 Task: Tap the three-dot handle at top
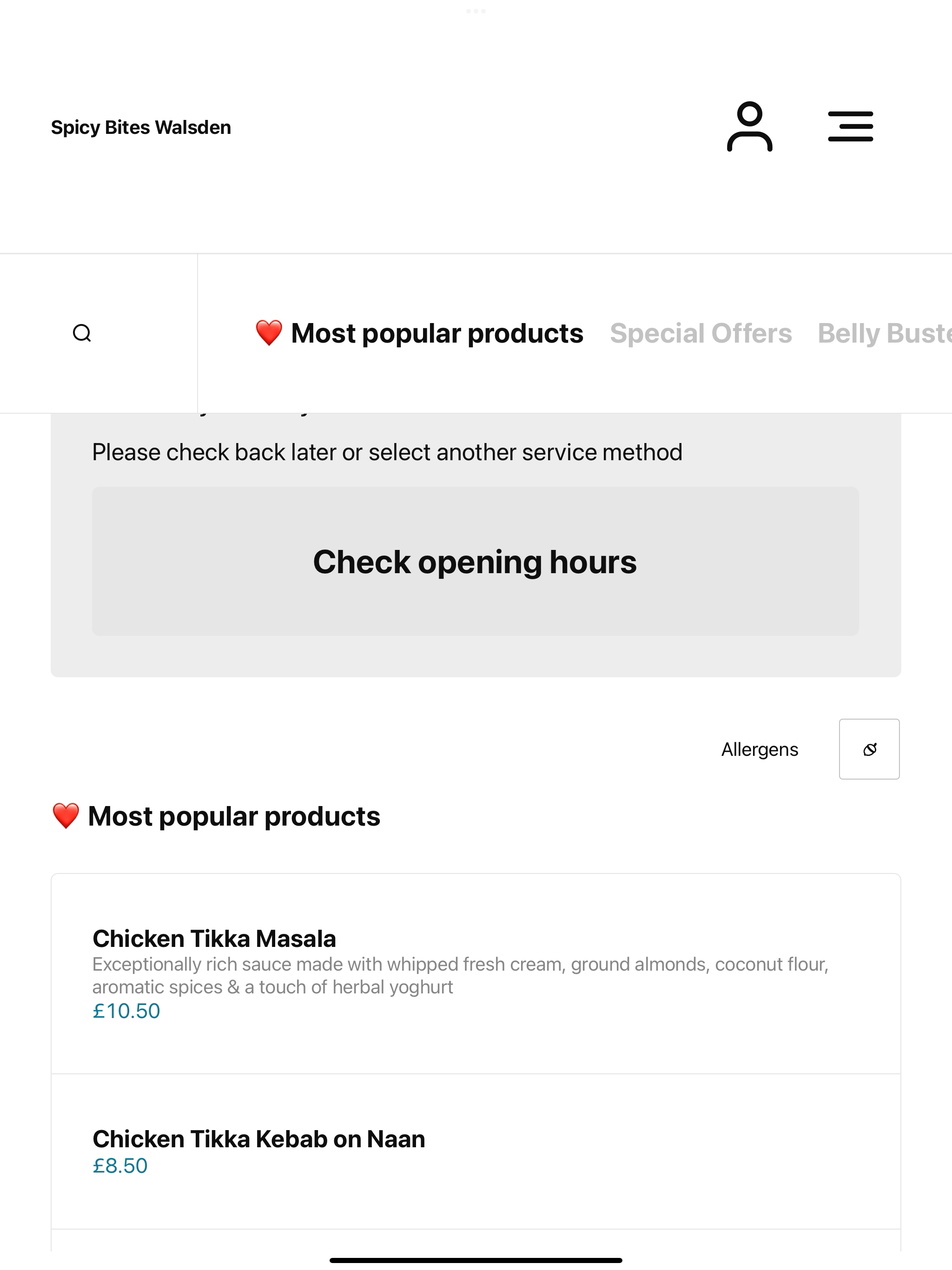476,11
